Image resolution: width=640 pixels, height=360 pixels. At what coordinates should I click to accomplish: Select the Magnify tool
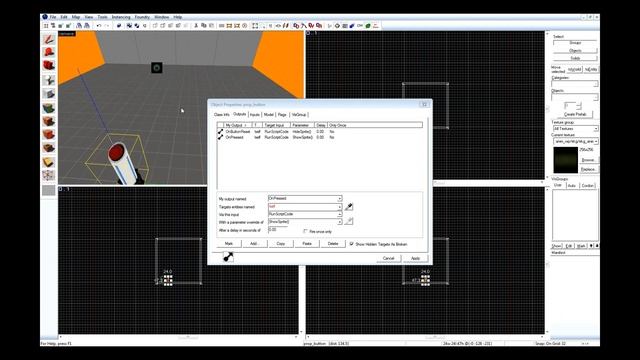[x=49, y=52]
